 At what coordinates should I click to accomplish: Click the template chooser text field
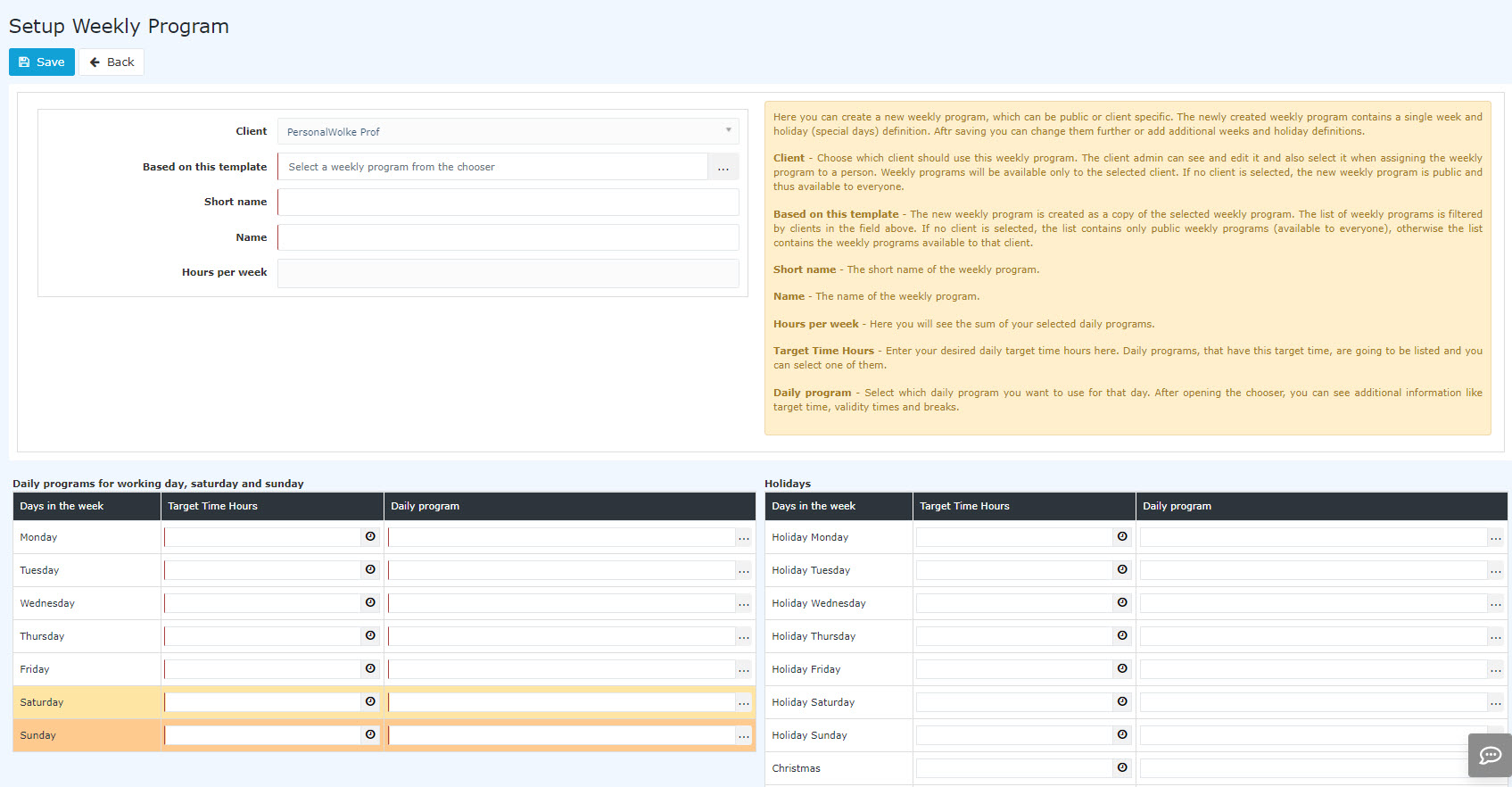tap(493, 167)
